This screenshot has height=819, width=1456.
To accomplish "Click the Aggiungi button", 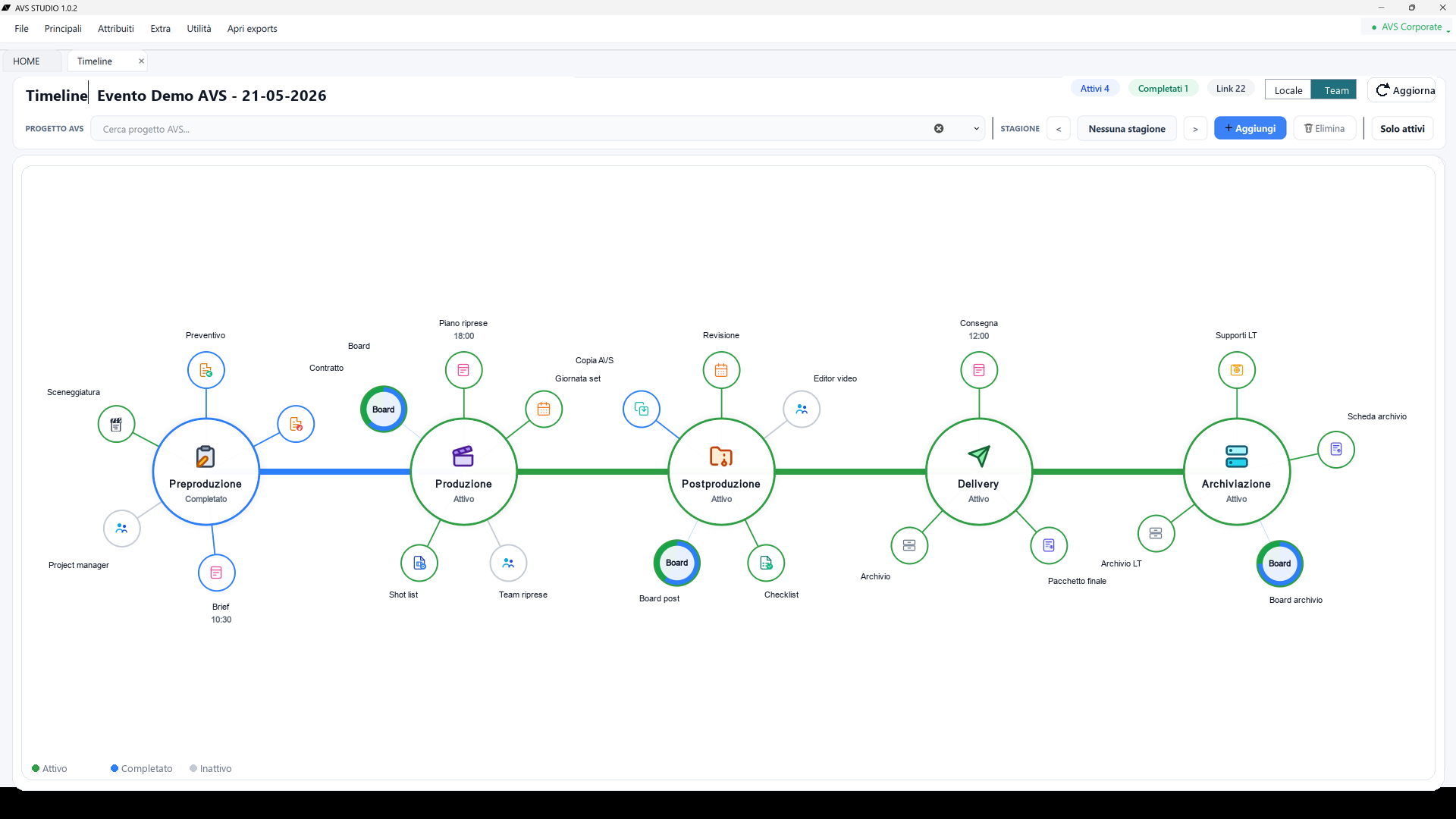I will tap(1250, 129).
